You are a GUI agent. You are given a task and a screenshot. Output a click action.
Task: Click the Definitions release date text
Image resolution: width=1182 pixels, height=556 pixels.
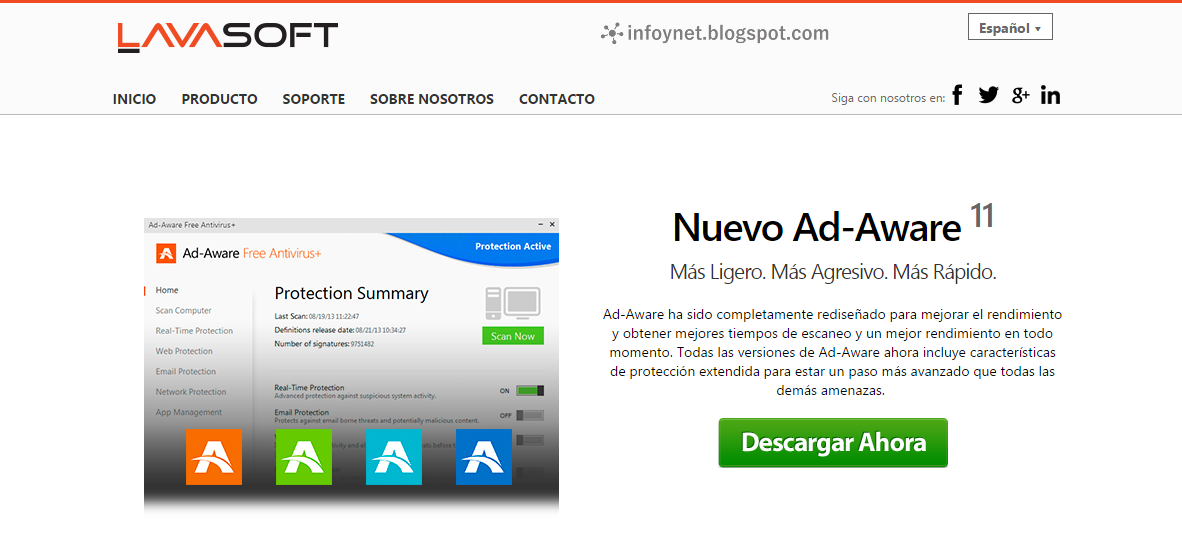pyautogui.click(x=340, y=330)
